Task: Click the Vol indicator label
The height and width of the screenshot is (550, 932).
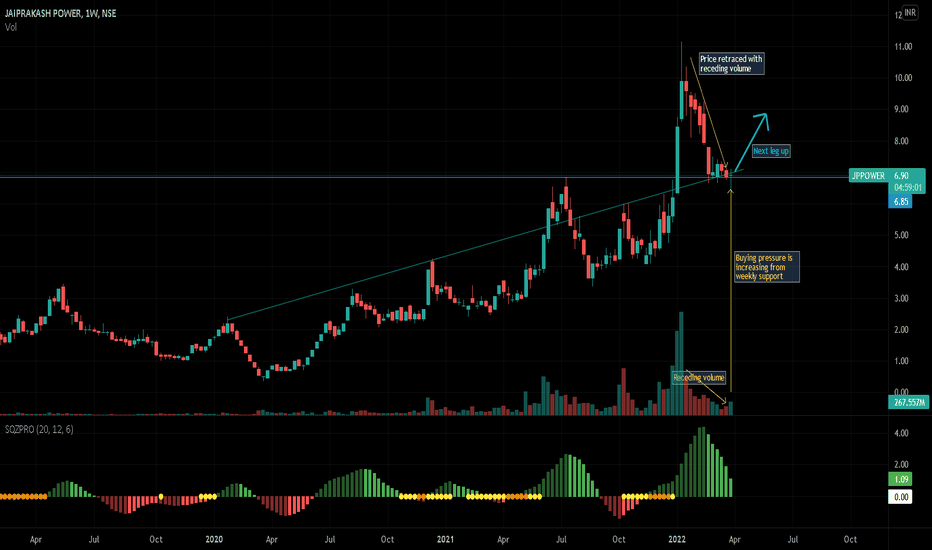Action: [x=11, y=27]
